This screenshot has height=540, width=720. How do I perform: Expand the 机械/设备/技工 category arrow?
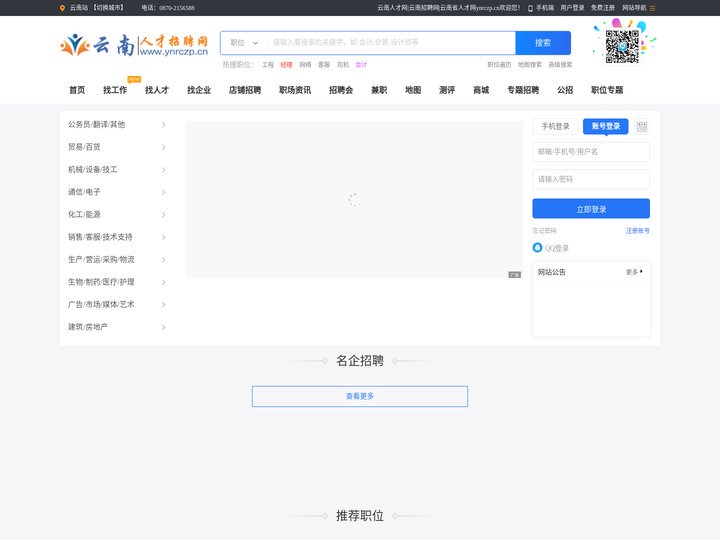point(163,169)
